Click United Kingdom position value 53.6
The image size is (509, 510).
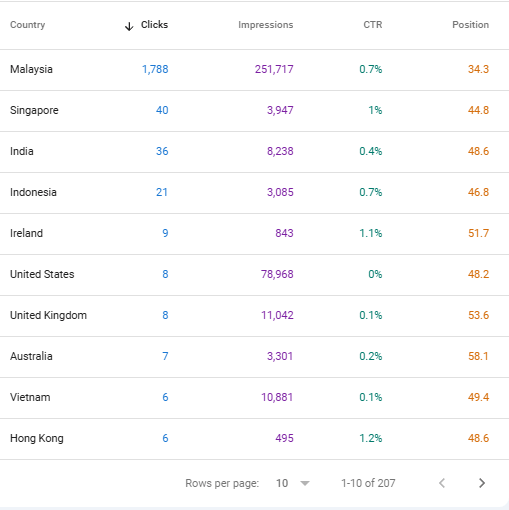click(478, 315)
